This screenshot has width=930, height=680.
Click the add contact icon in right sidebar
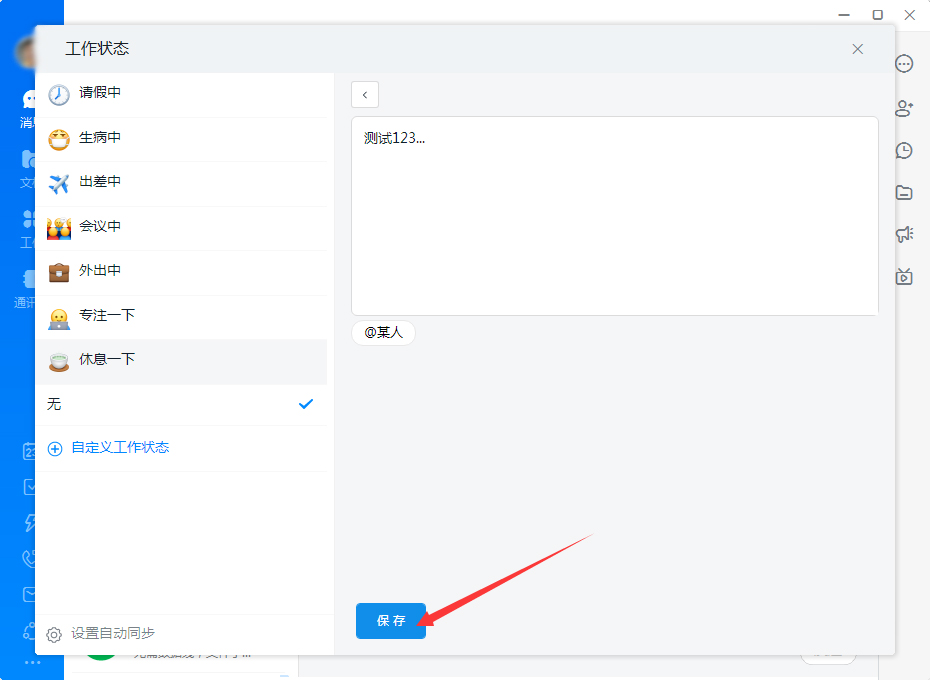904,108
